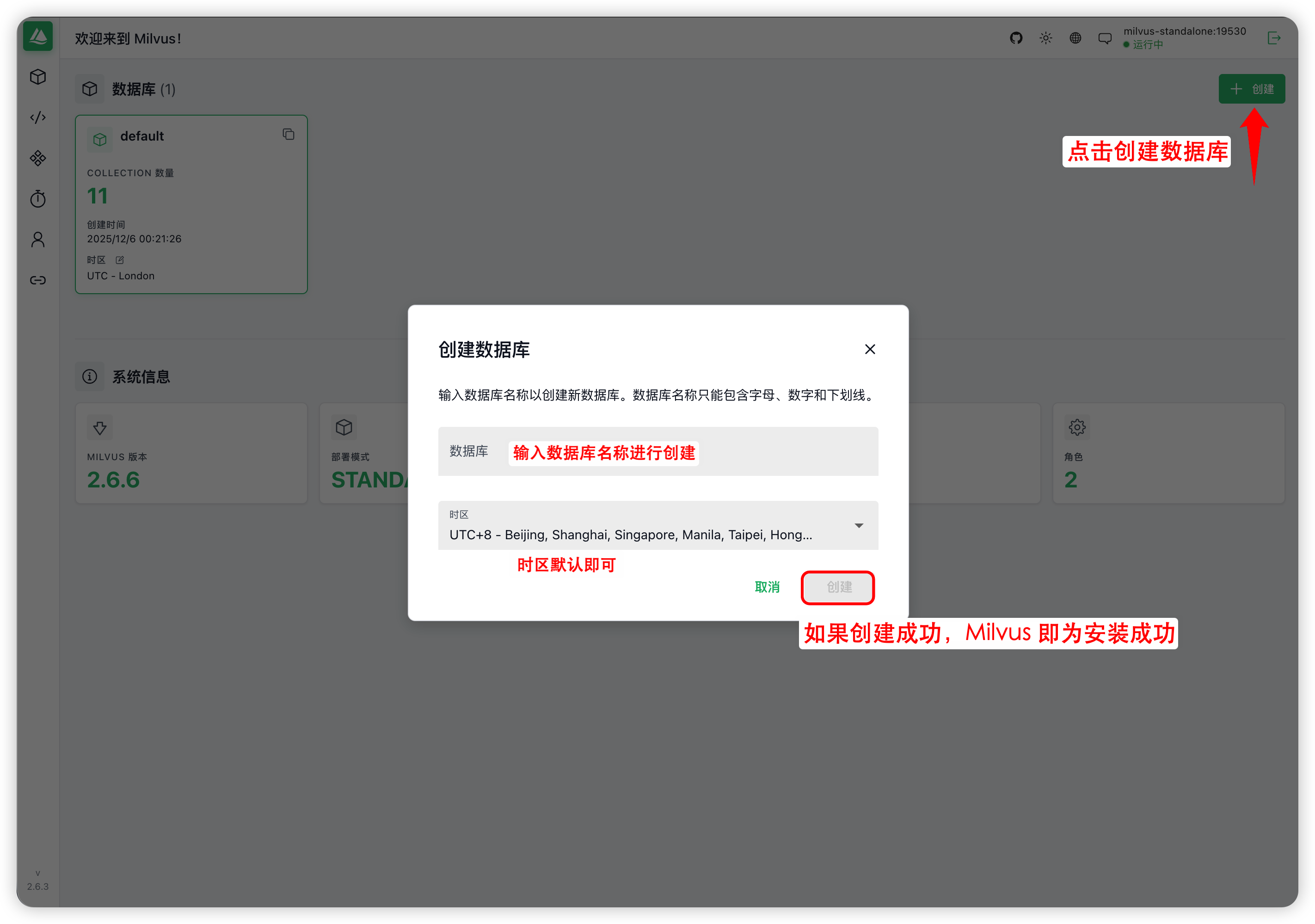The height and width of the screenshot is (924, 1315).
Task: Edit the default database timezone
Action: 120,260
